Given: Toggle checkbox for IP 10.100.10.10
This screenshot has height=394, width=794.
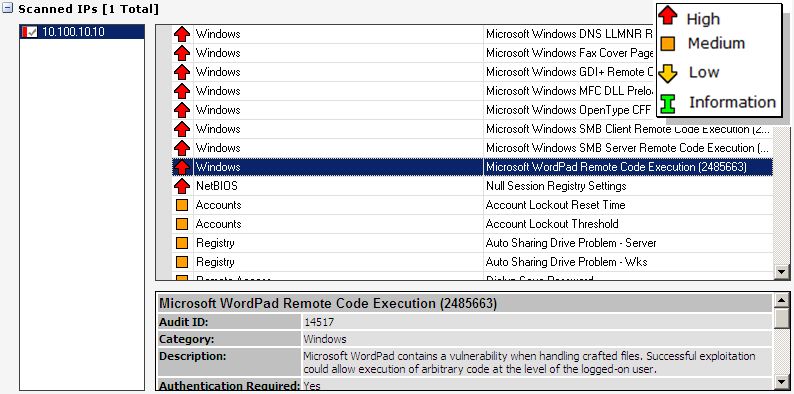Looking at the screenshot, I should 32,32.
